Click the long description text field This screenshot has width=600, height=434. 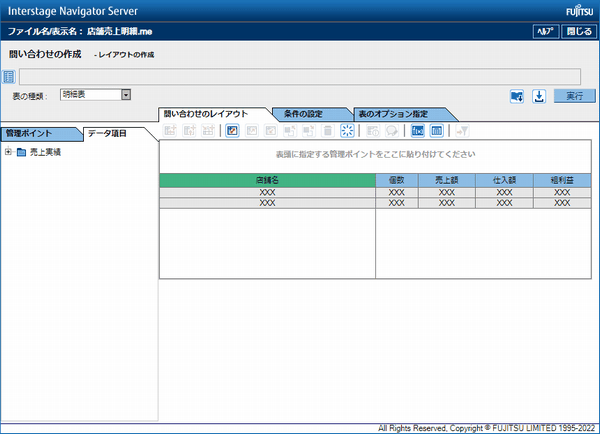300,77
